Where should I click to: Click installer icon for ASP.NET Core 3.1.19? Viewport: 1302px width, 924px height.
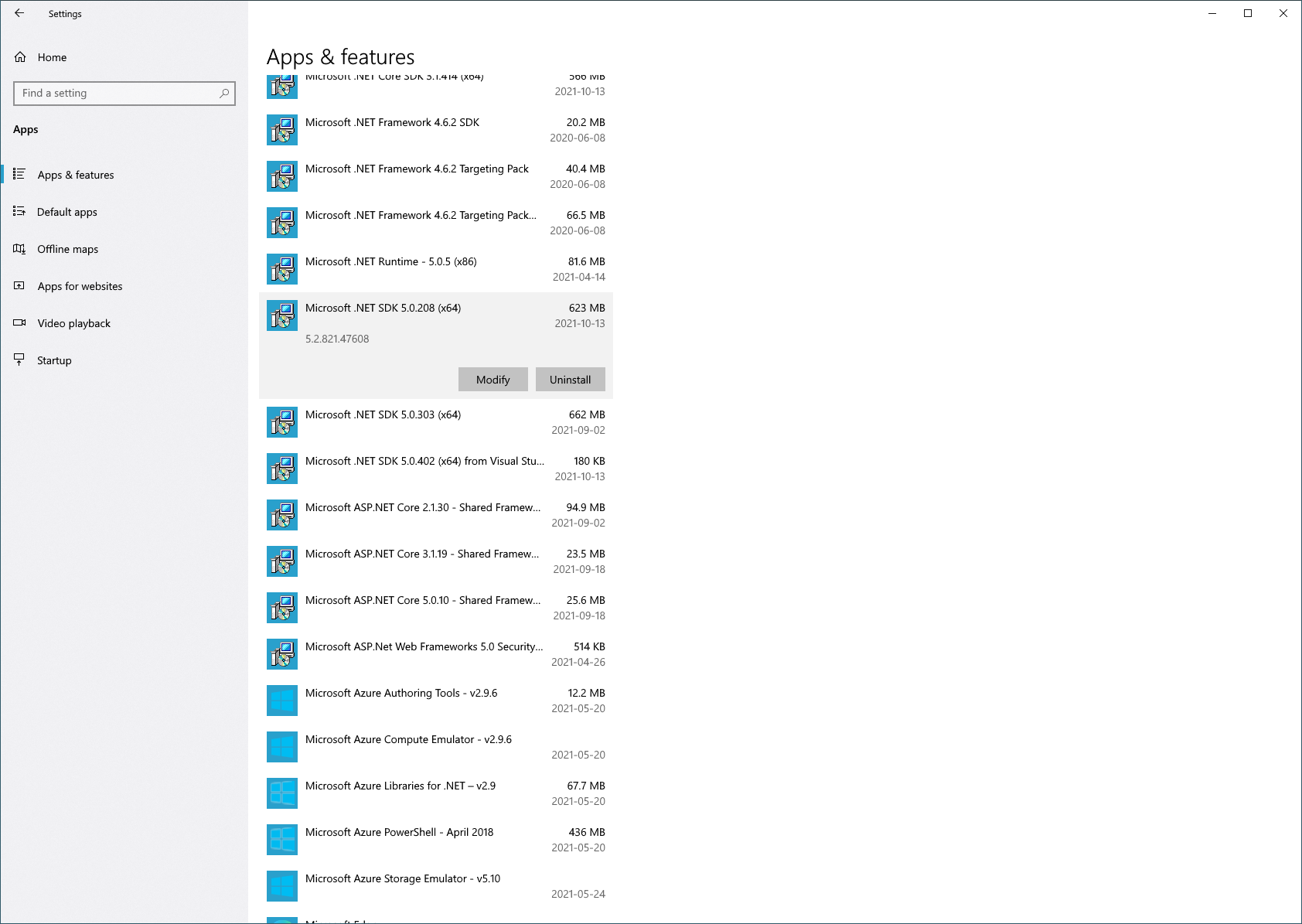point(282,561)
